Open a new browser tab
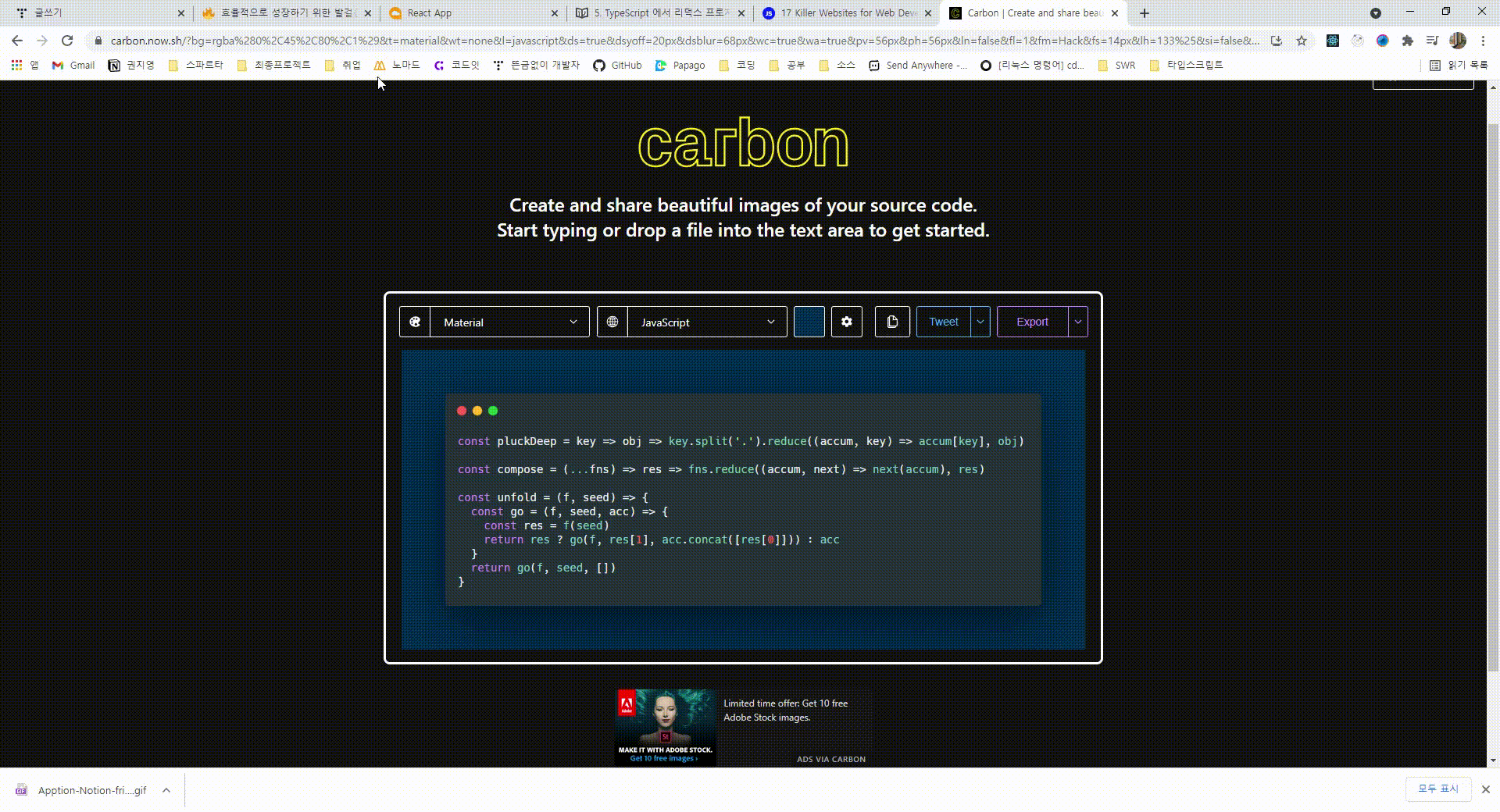Viewport: 1500px width, 812px height. 1145,12
